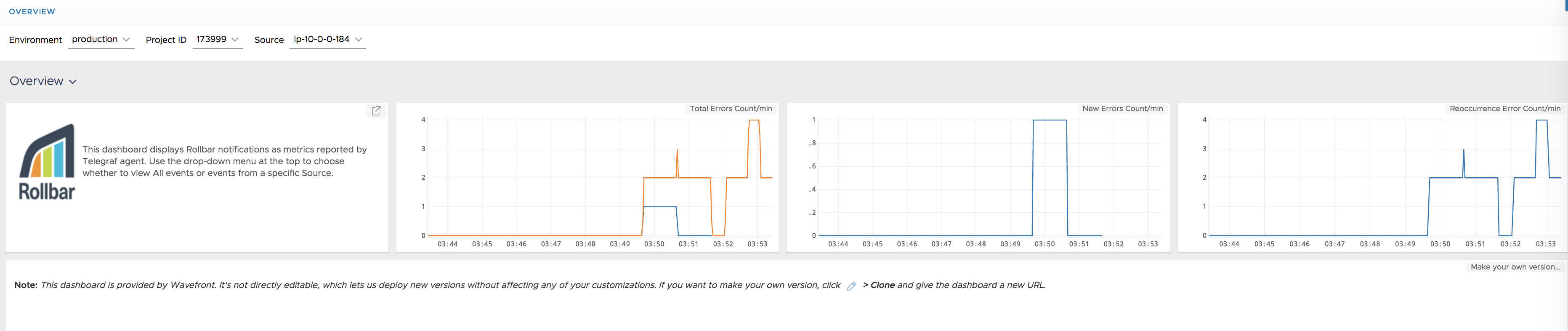Click the bold Clone text in the note
This screenshot has width=1568, height=331.
point(882,285)
